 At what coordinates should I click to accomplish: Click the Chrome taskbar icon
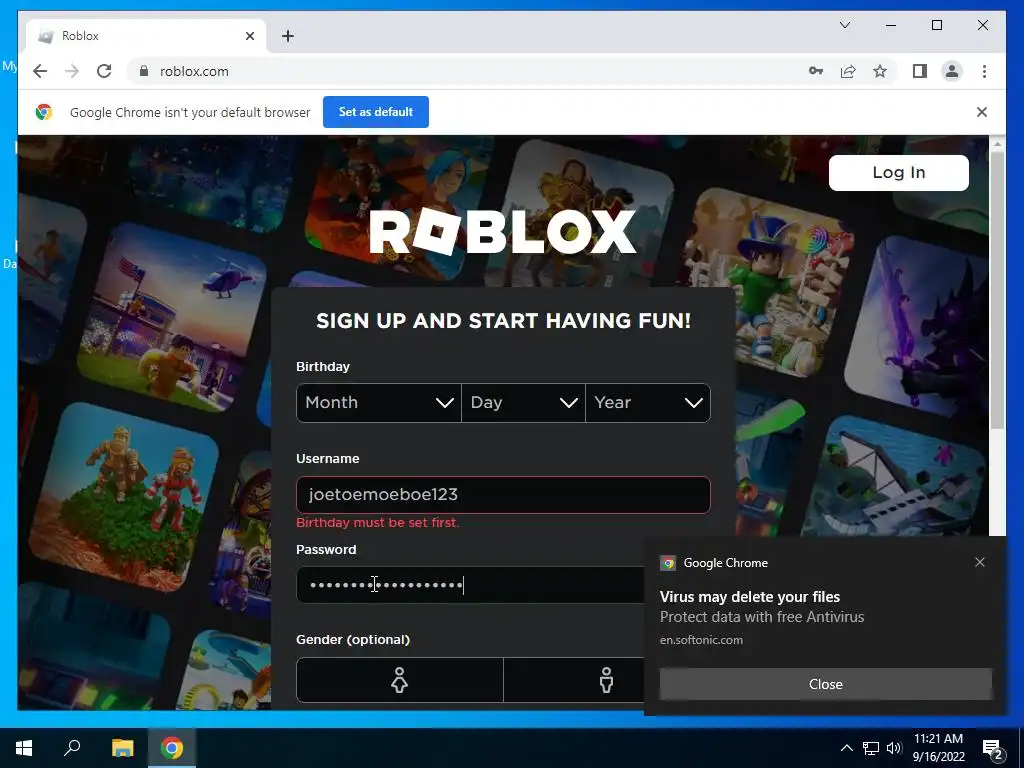point(172,748)
